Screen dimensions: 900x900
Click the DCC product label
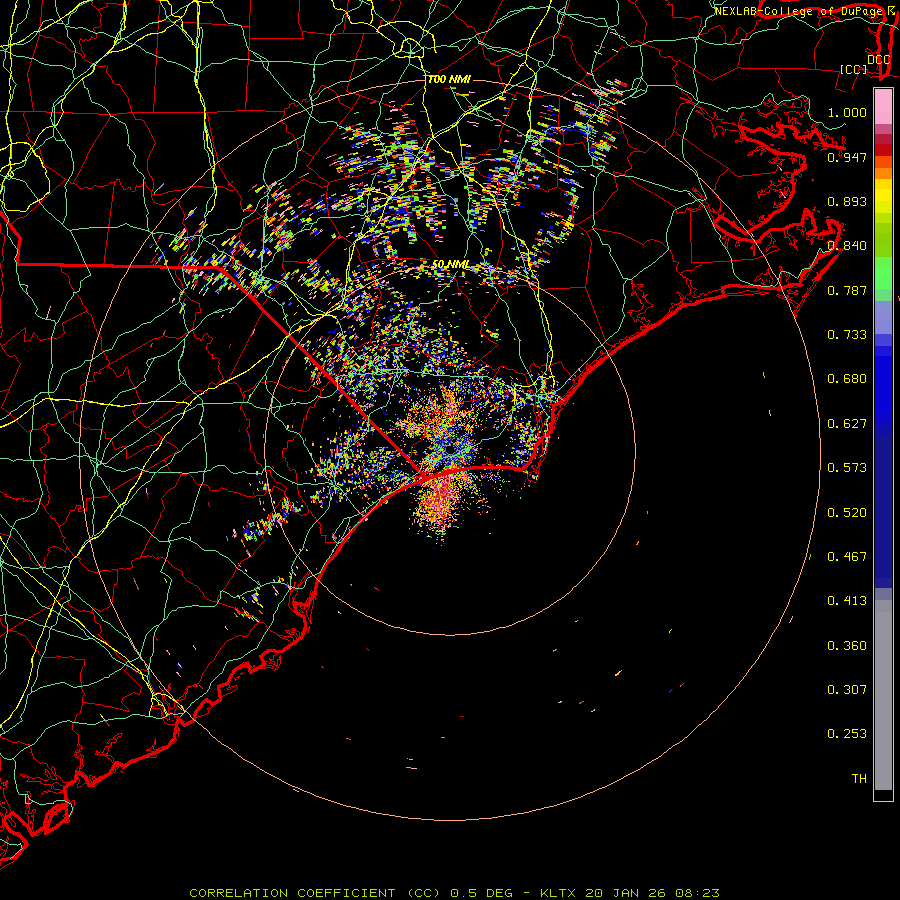click(x=878, y=59)
